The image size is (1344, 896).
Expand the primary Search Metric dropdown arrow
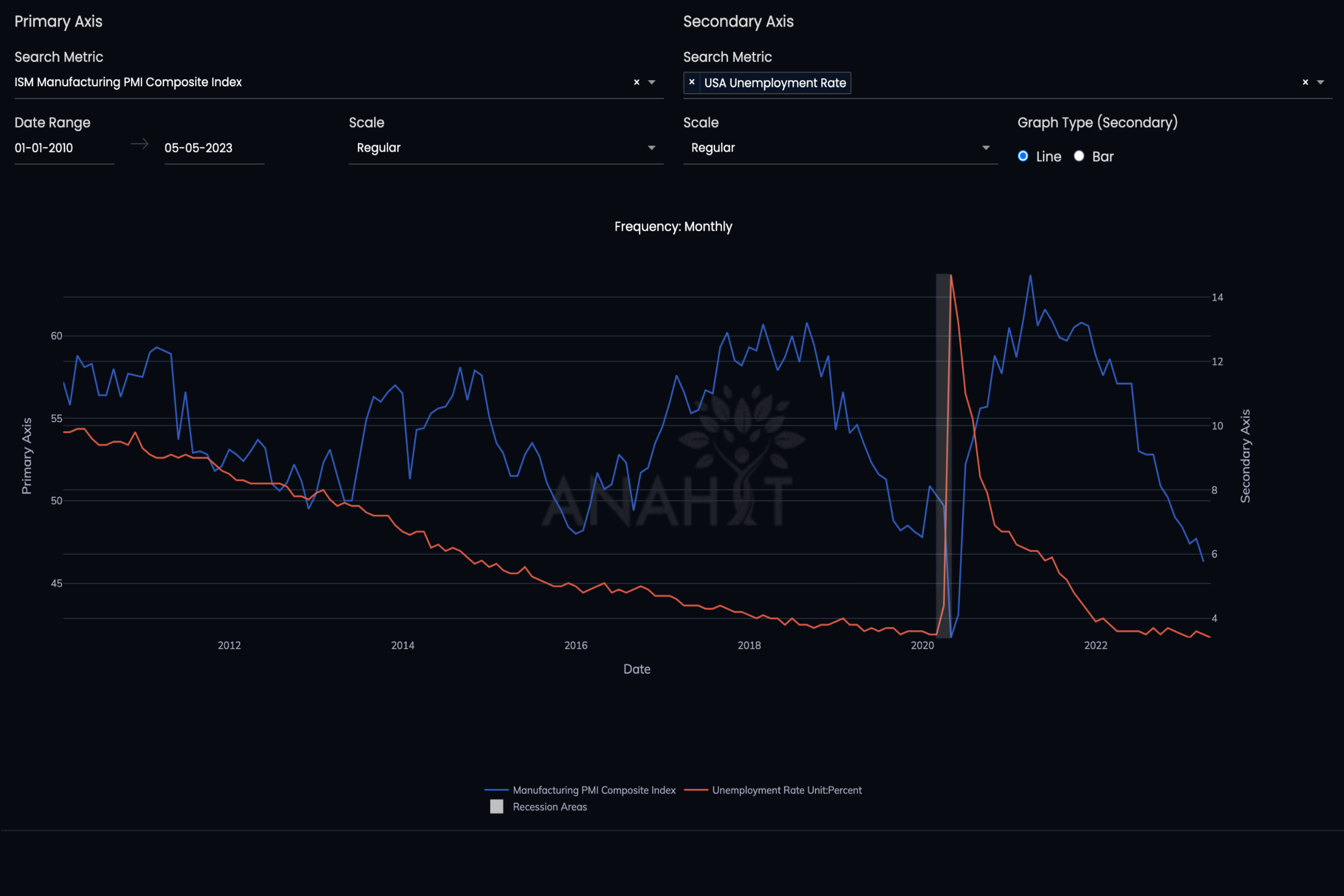(x=652, y=82)
